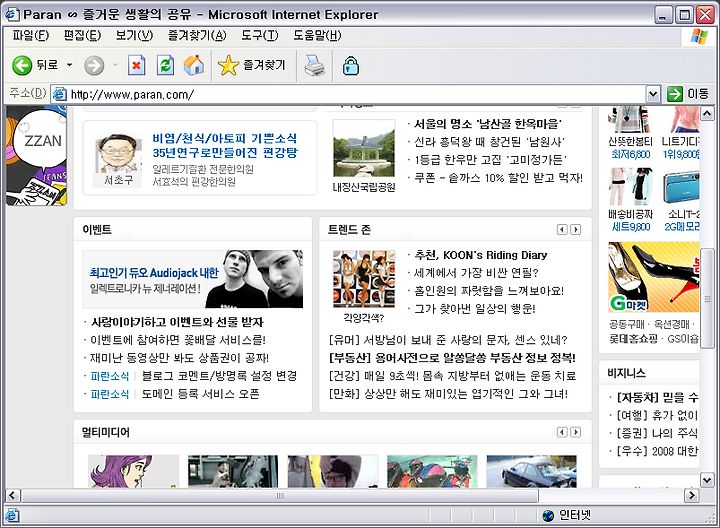Expand the address bar URL dropdown
Viewport: 720px width, 528px height.
click(653, 95)
